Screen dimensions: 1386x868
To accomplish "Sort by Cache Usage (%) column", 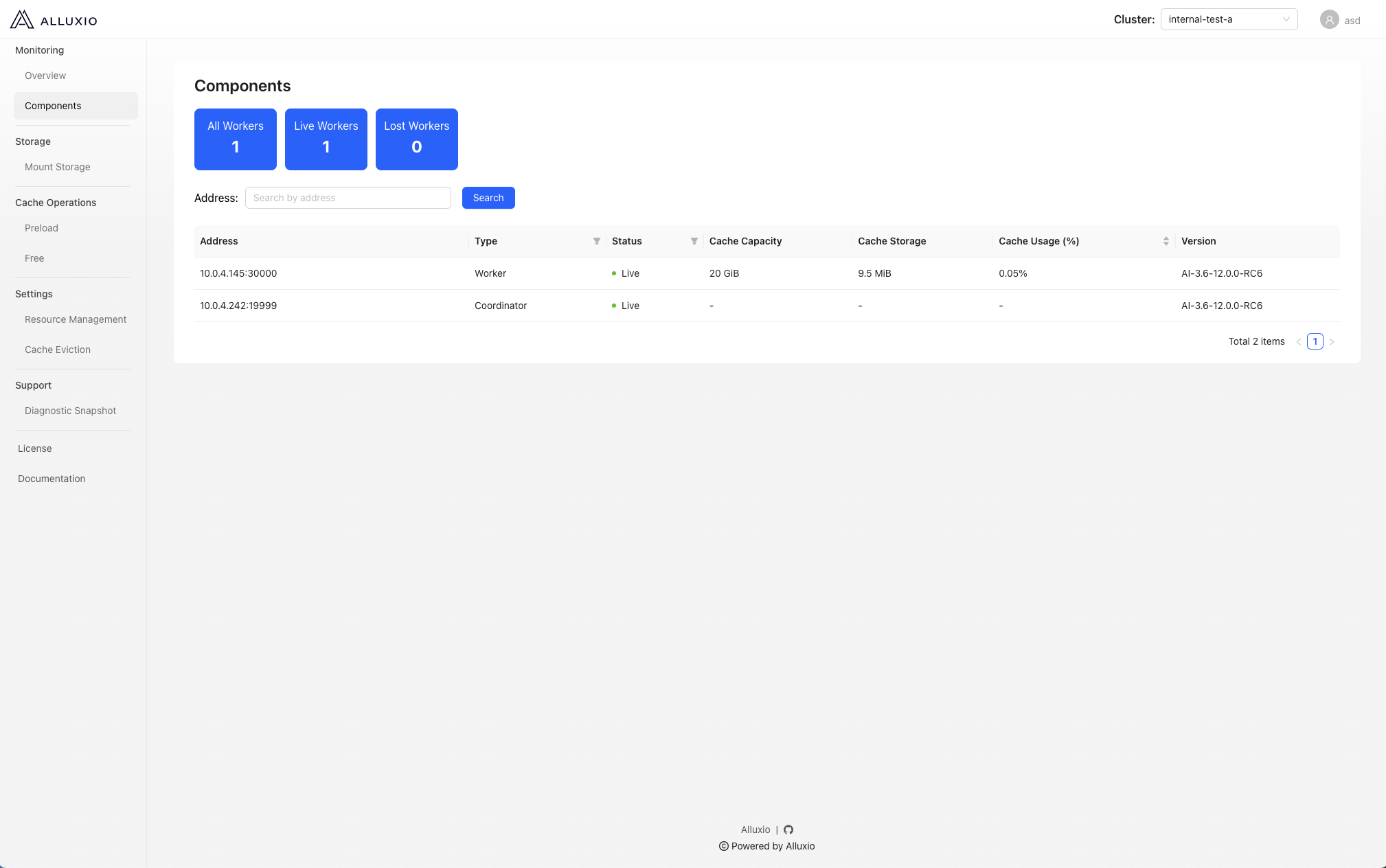I will click(x=1166, y=241).
